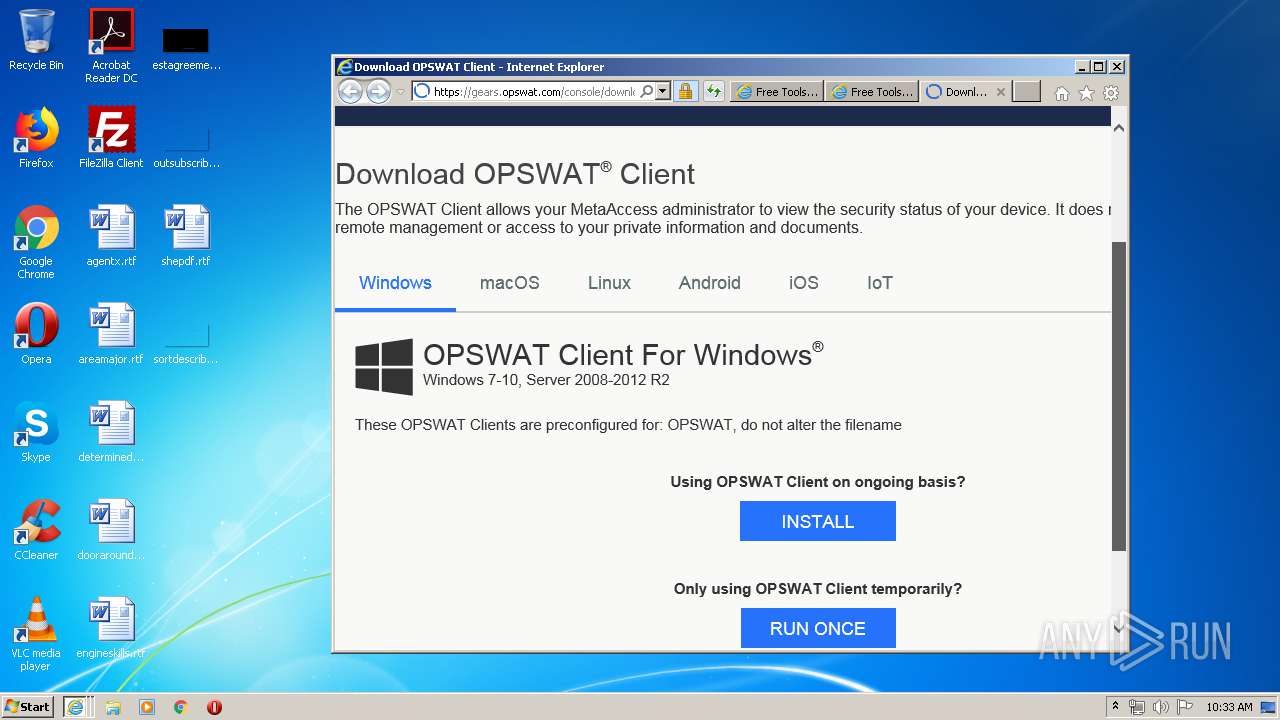Viewport: 1280px width, 720px height.
Task: Select FileZilla Client desktop icon
Action: point(111,138)
